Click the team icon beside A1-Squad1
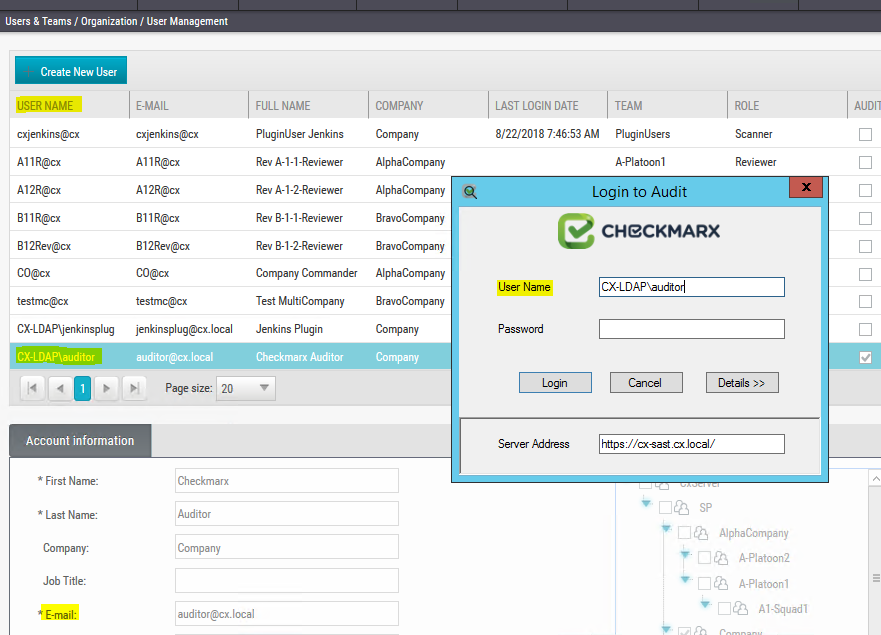The image size is (881, 635). coord(741,609)
